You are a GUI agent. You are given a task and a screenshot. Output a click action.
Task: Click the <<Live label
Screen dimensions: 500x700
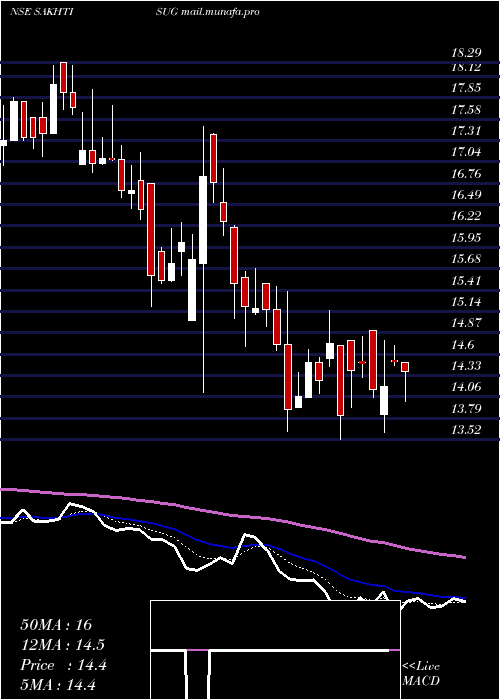421,667
